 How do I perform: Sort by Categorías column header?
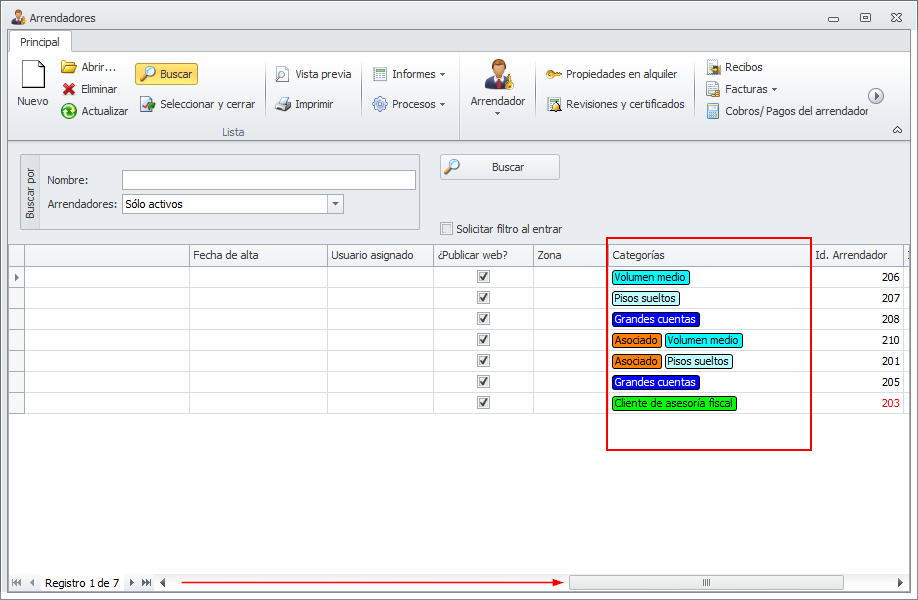710,255
